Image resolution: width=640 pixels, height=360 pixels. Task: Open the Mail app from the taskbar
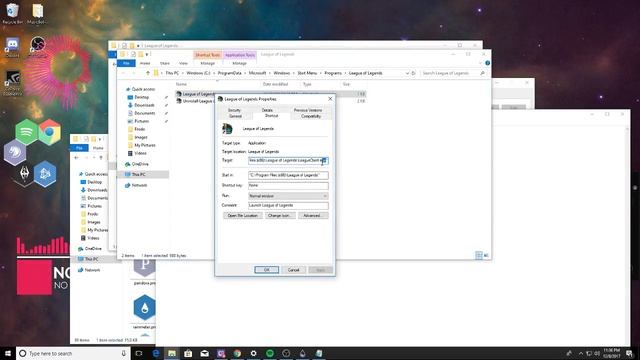coord(204,353)
